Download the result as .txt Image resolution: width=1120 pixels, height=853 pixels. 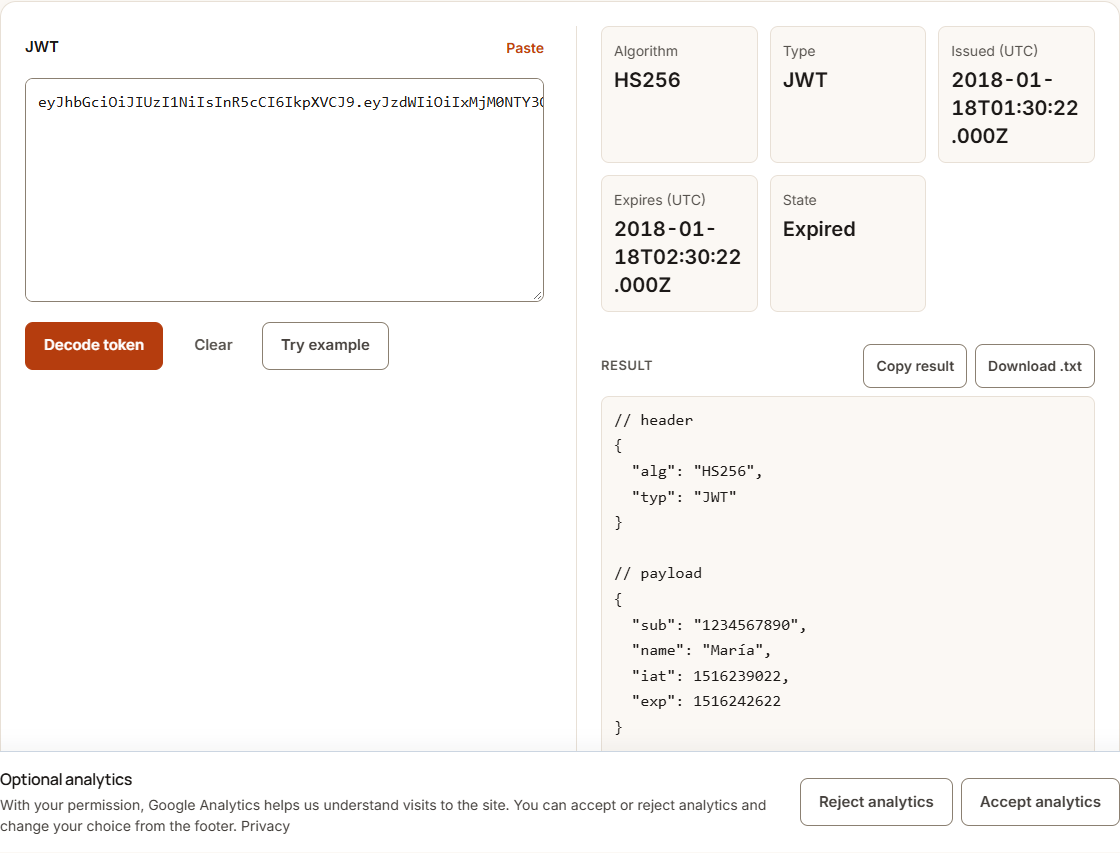coord(1034,366)
